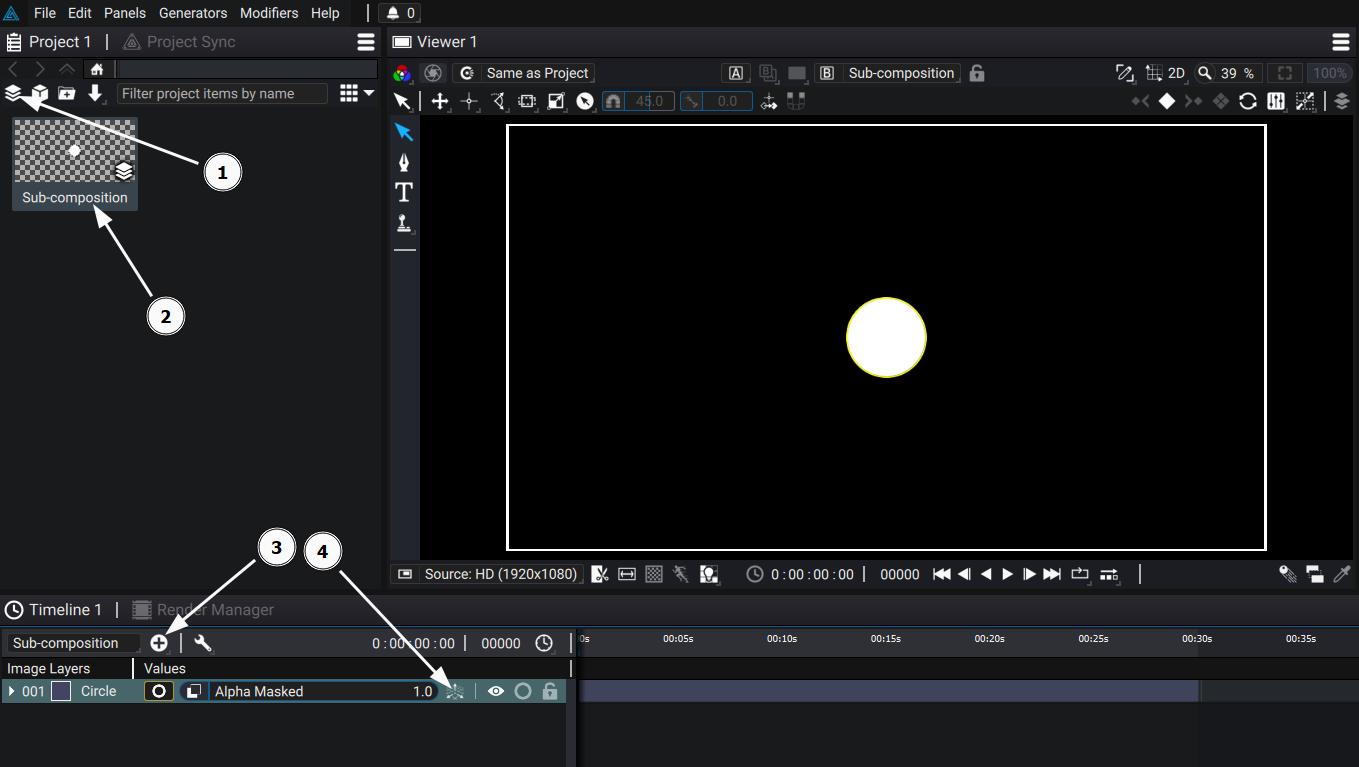Viewport: 1359px width, 767px height.
Task: Open the viewer Sub-composition source dropdown
Action: click(901, 73)
